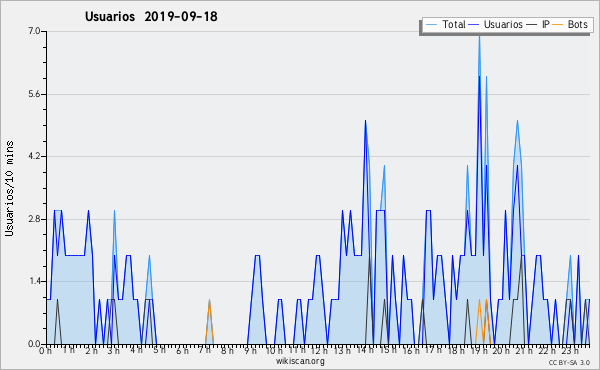Image resolution: width=600 pixels, height=370 pixels.
Task: Click the y-axis value 7.0
Action: (34, 31)
